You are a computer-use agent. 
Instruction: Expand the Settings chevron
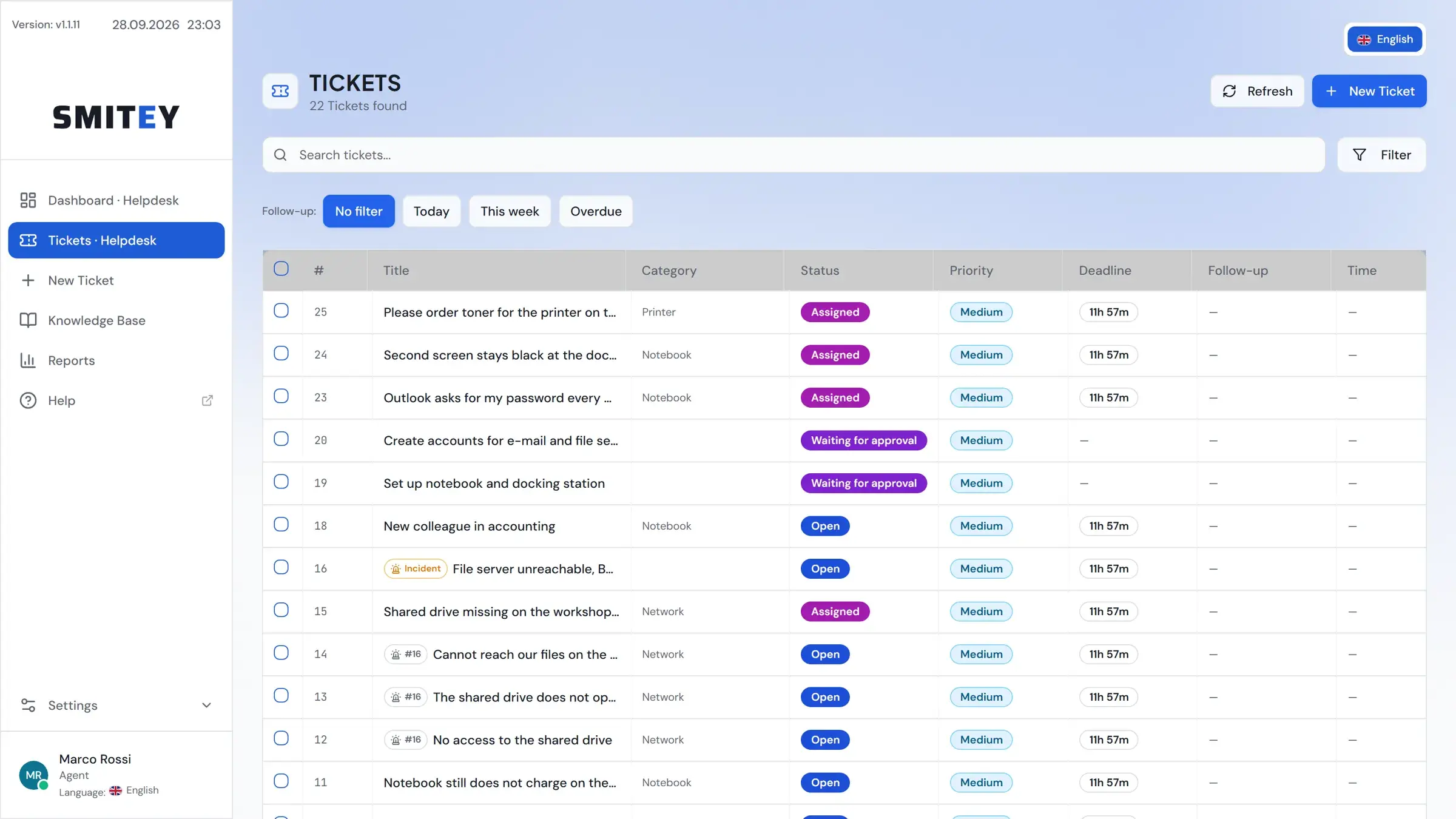pos(206,705)
